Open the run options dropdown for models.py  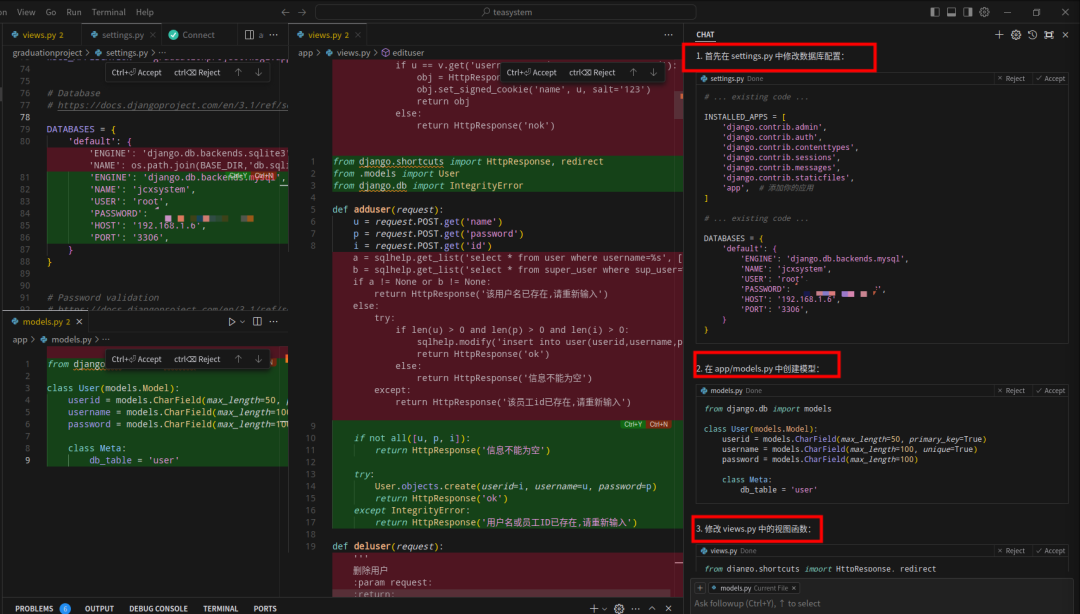pos(242,322)
